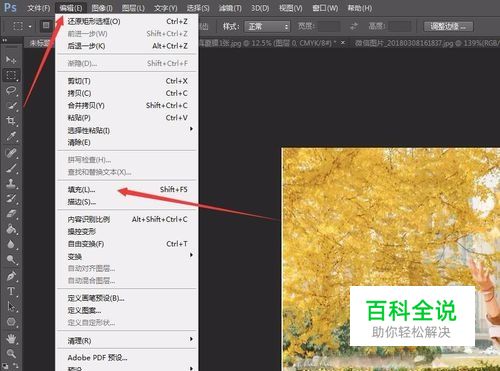The width and height of the screenshot is (500, 371).
Task: Open the 视图(V) menu
Action: (291, 8)
